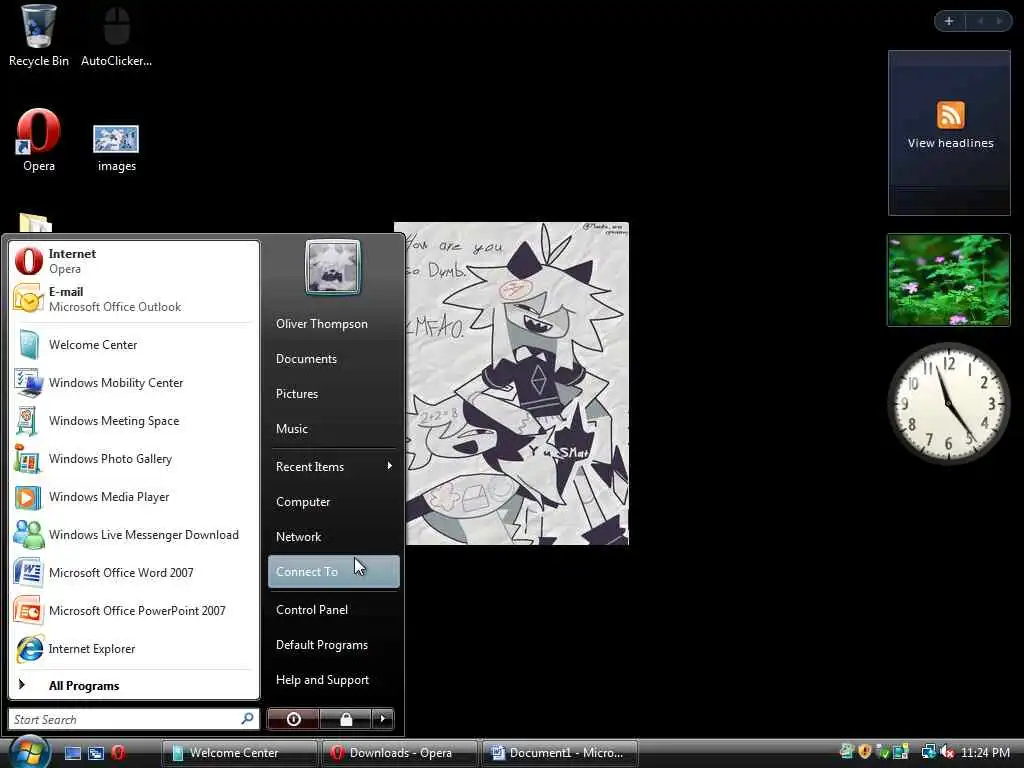Viewport: 1024px width, 768px height.
Task: Open the Opera desktop shortcut icon
Action: (39, 139)
